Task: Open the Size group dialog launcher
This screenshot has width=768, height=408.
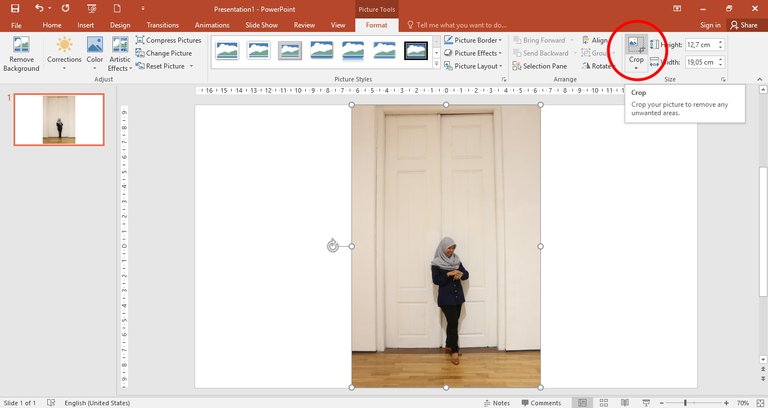Action: click(723, 79)
